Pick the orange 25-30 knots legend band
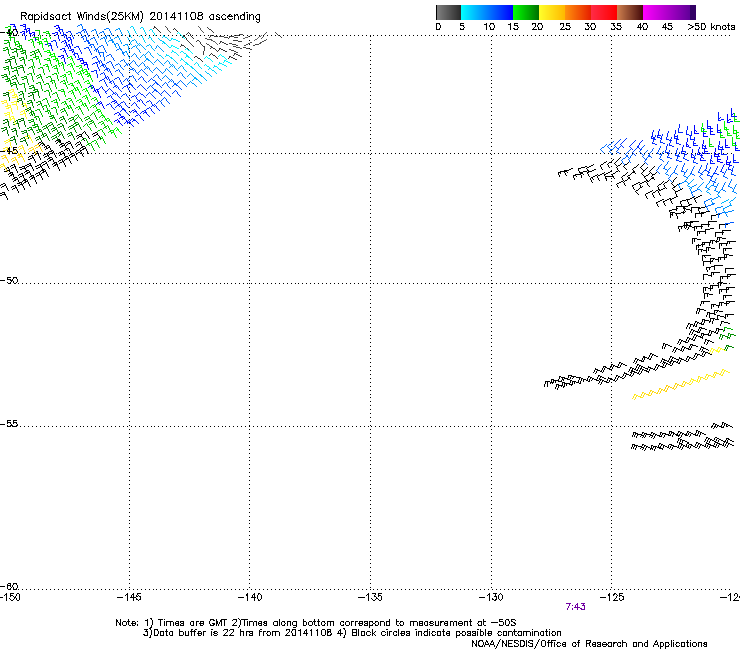 (578, 12)
